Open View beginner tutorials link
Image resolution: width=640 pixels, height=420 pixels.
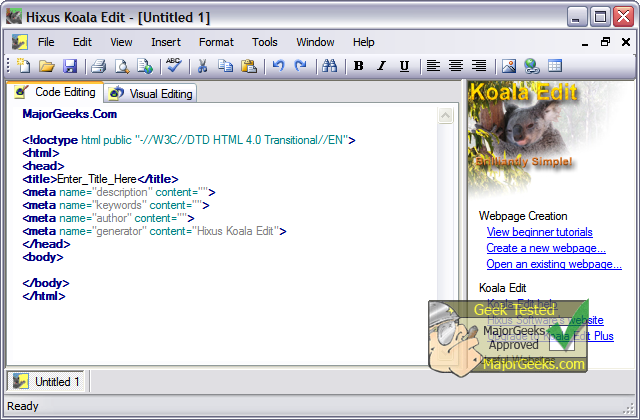click(539, 232)
